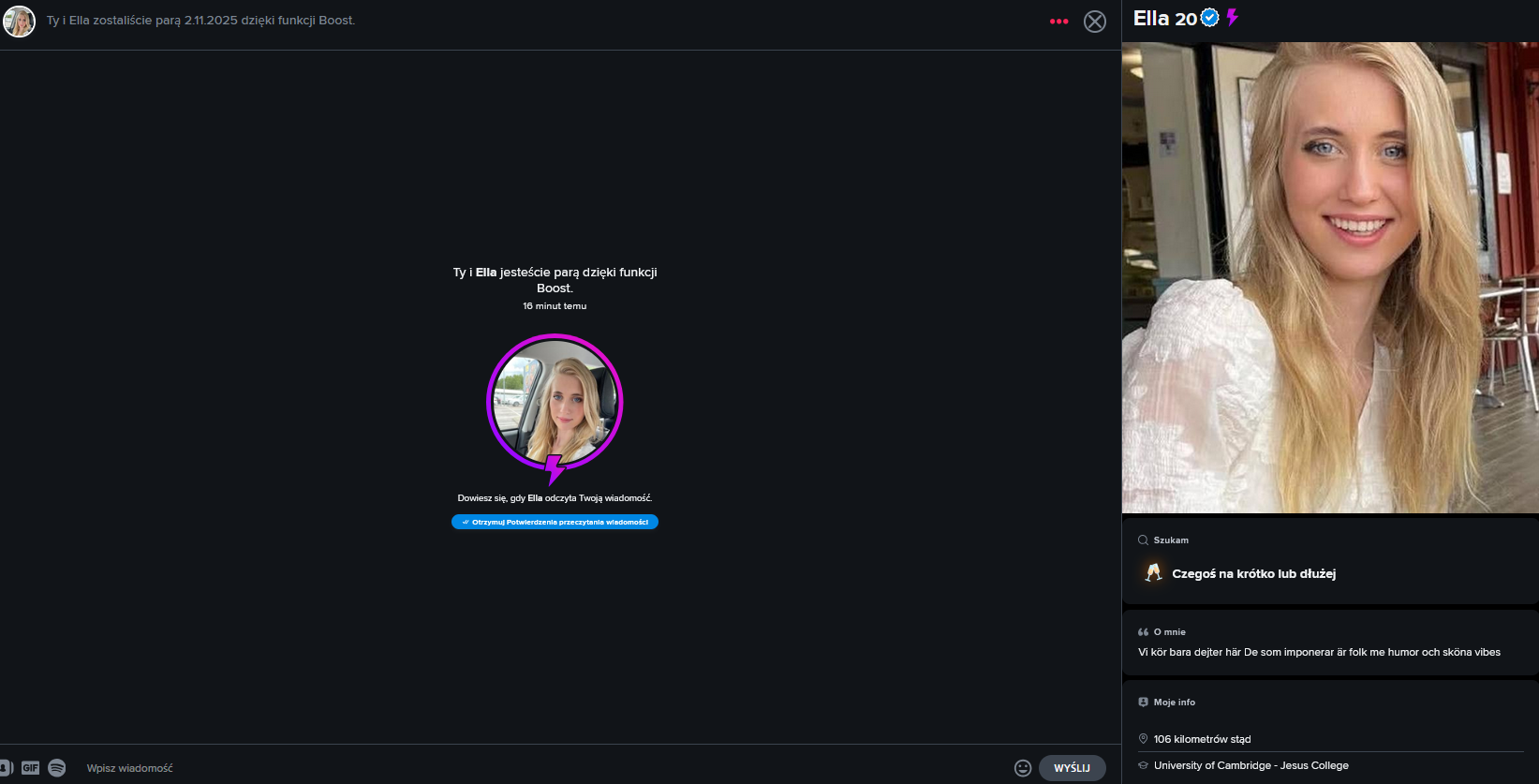Click the blue verified badge next to Ella 20

point(1210,18)
